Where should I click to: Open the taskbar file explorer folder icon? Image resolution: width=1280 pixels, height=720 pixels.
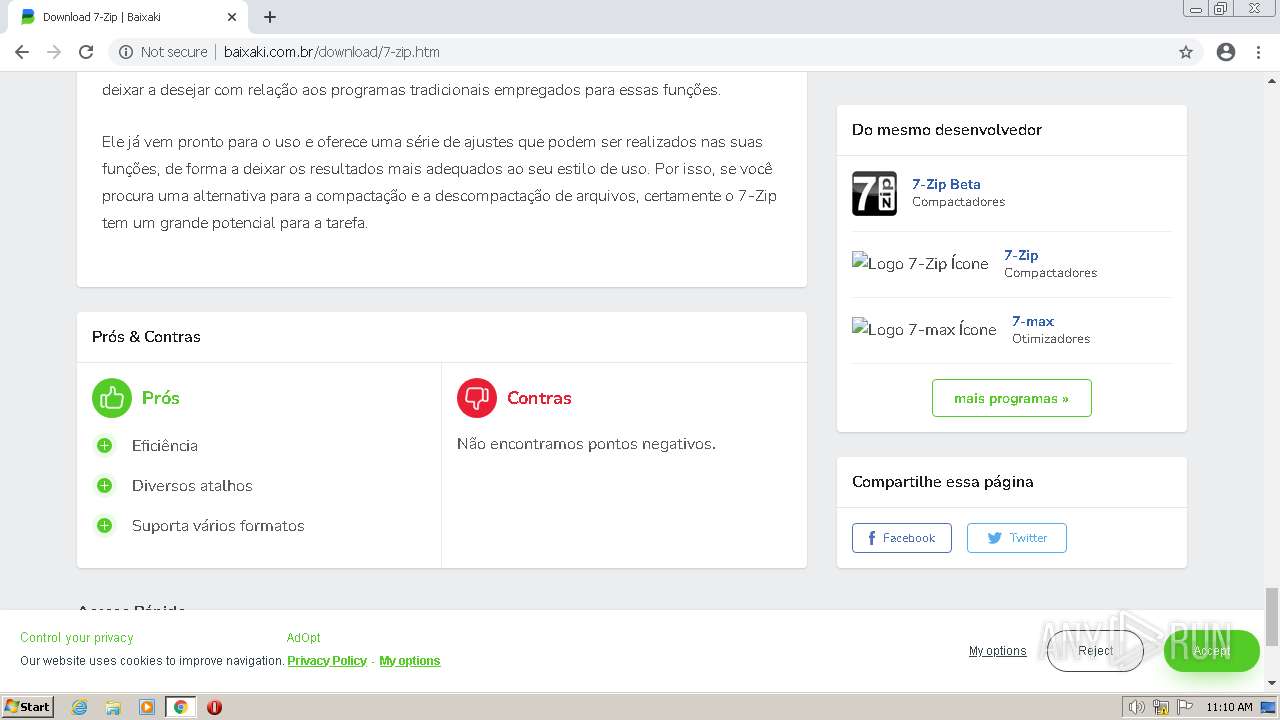pyautogui.click(x=113, y=707)
